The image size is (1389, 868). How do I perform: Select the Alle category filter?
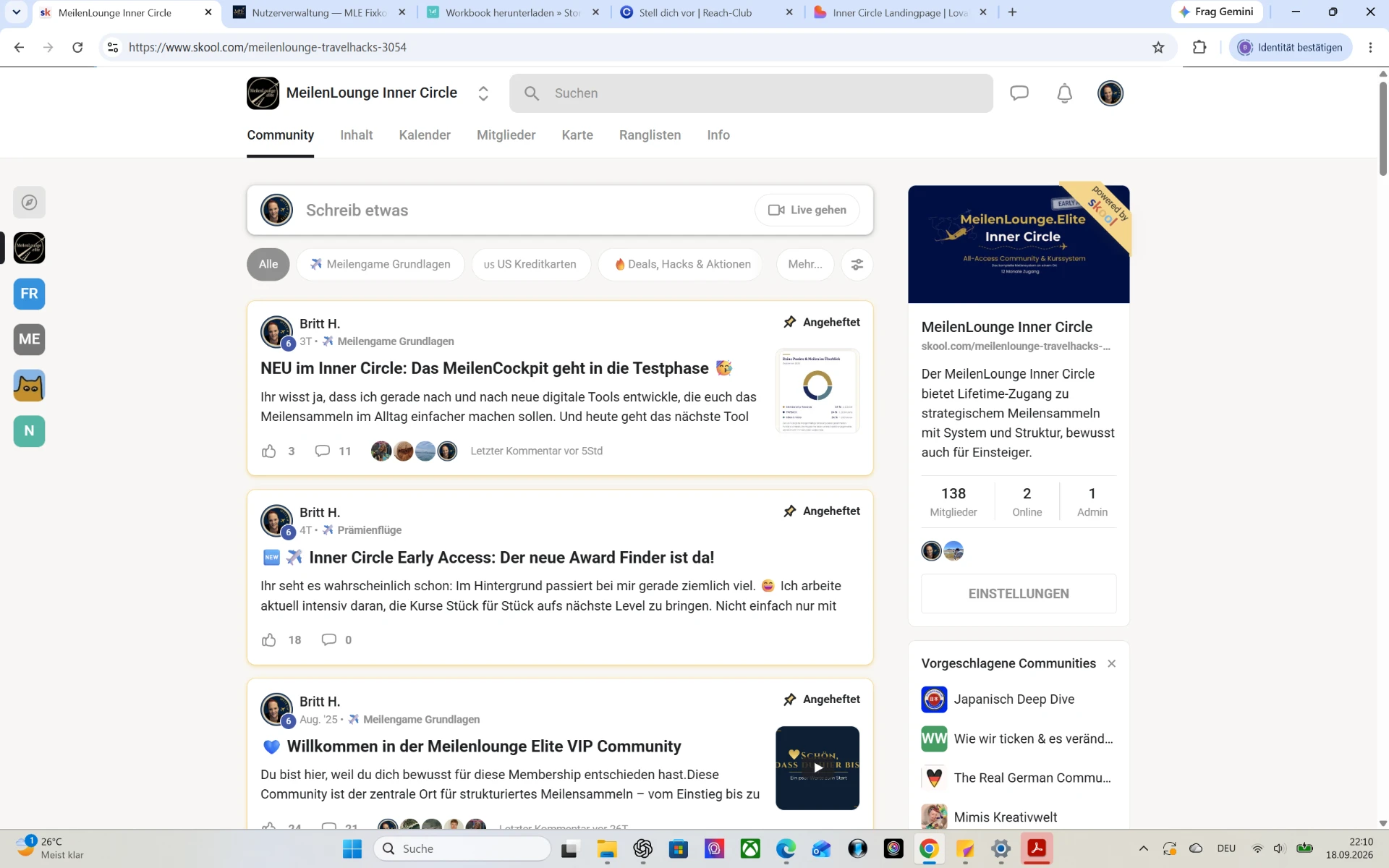(268, 264)
